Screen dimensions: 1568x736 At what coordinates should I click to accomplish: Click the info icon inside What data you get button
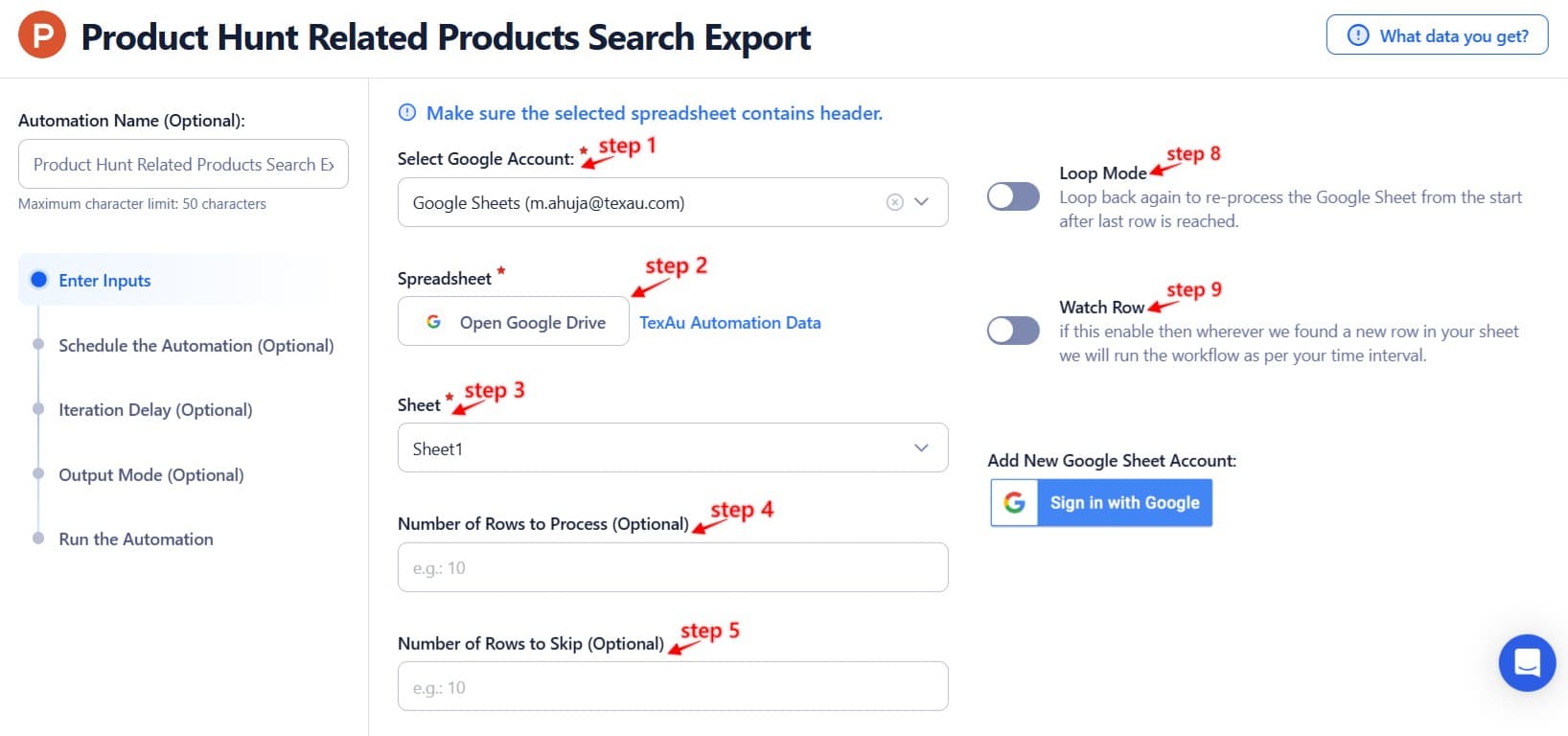(1357, 34)
